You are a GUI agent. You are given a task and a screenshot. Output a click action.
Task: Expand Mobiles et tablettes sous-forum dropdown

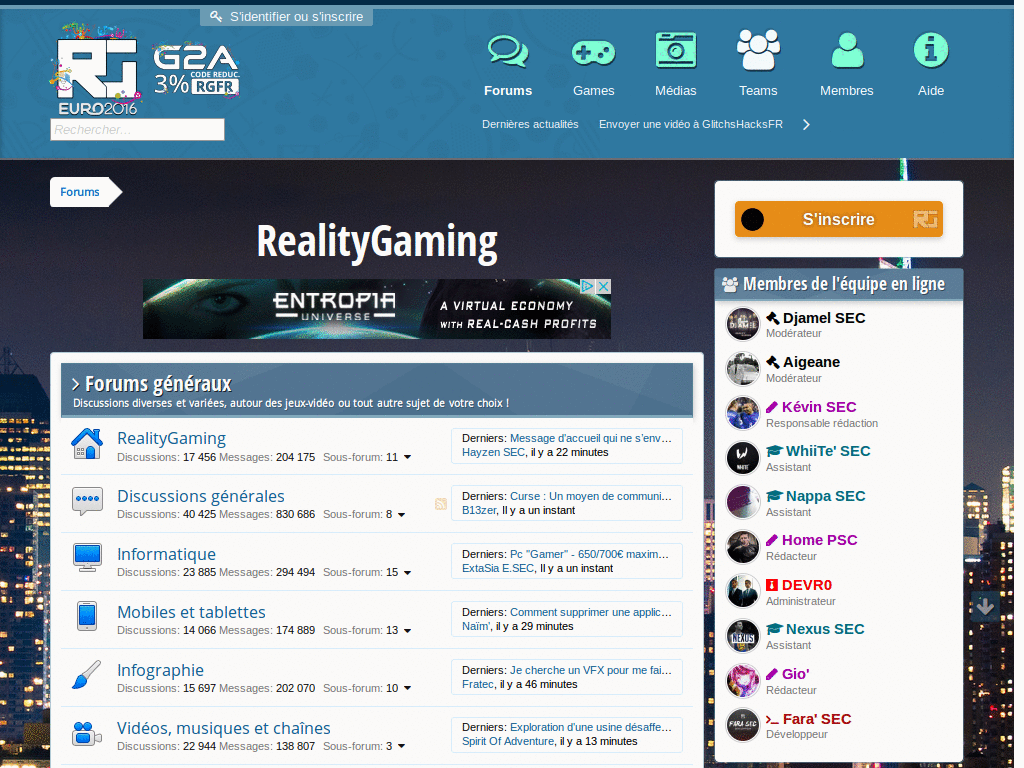(408, 631)
